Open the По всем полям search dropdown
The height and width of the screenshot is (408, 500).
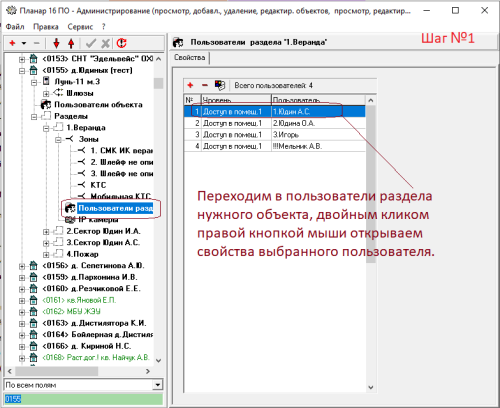(157, 385)
